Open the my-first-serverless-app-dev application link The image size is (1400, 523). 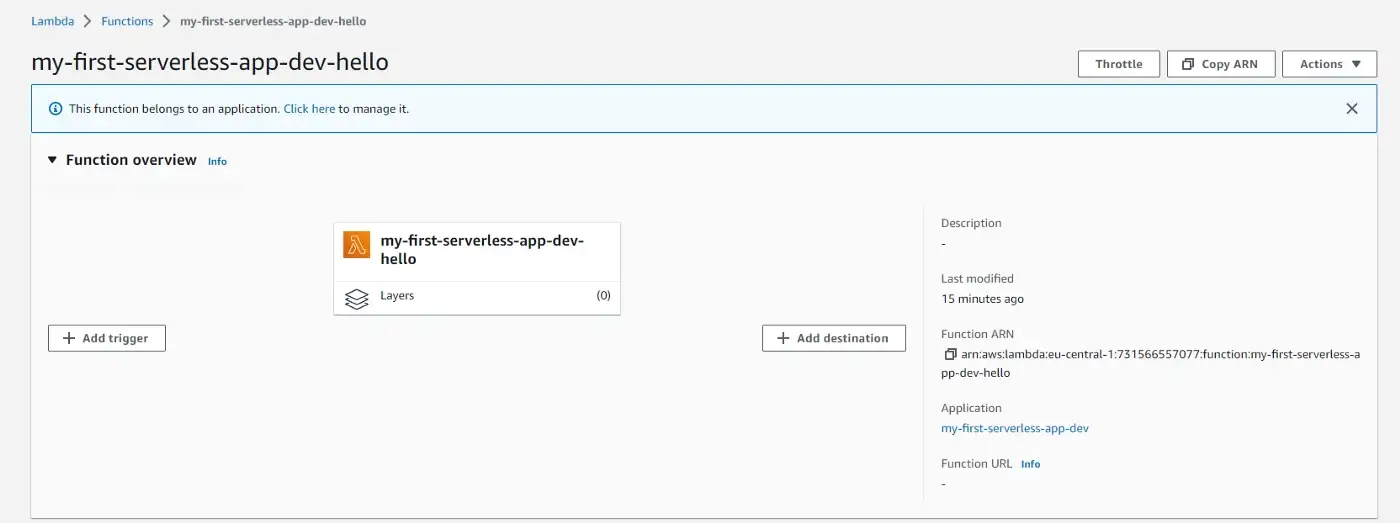[x=1014, y=428]
